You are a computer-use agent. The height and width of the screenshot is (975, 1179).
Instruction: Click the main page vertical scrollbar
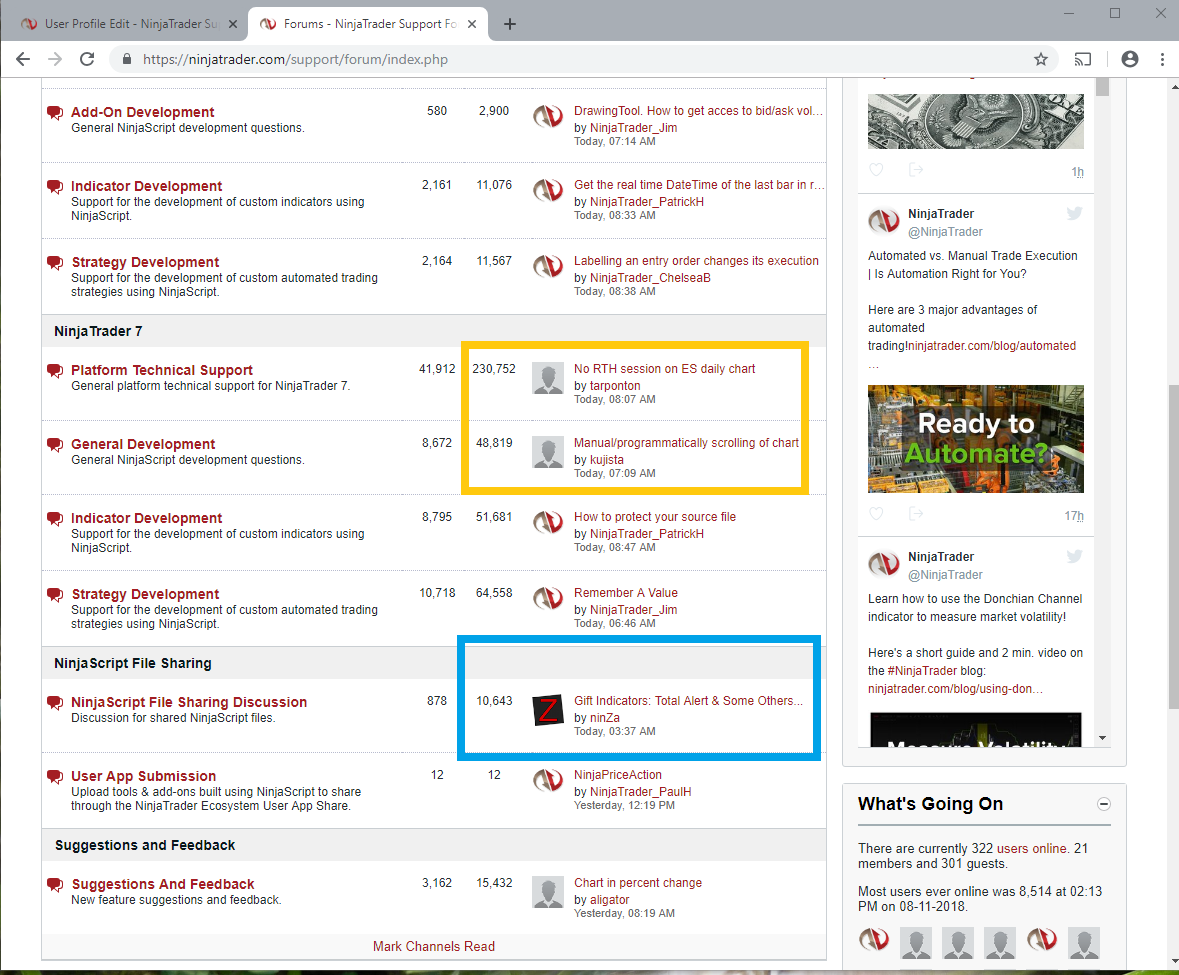point(1174,546)
